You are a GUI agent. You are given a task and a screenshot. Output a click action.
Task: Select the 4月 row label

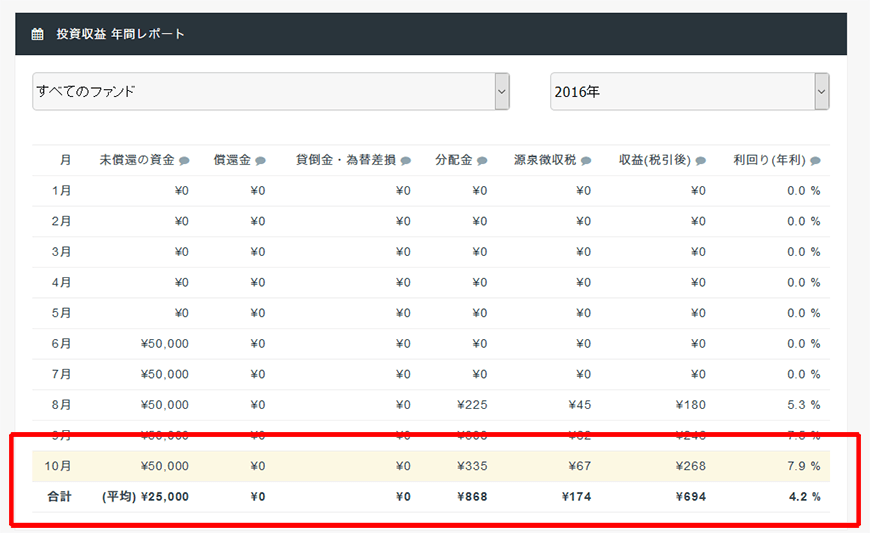tap(62, 282)
